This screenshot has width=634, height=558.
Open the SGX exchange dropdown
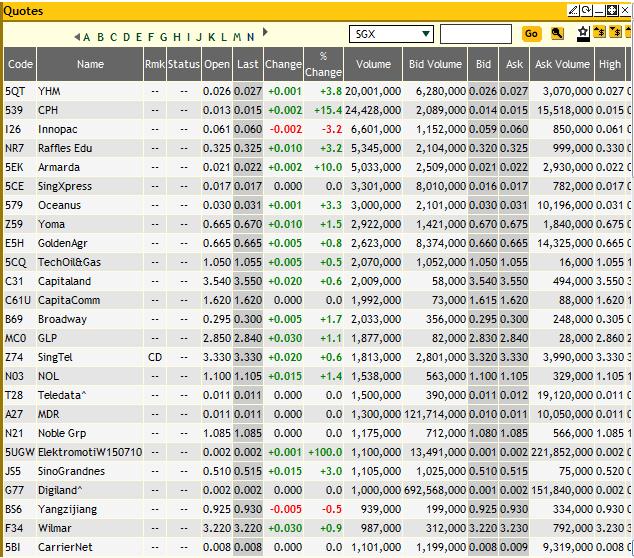click(x=391, y=34)
